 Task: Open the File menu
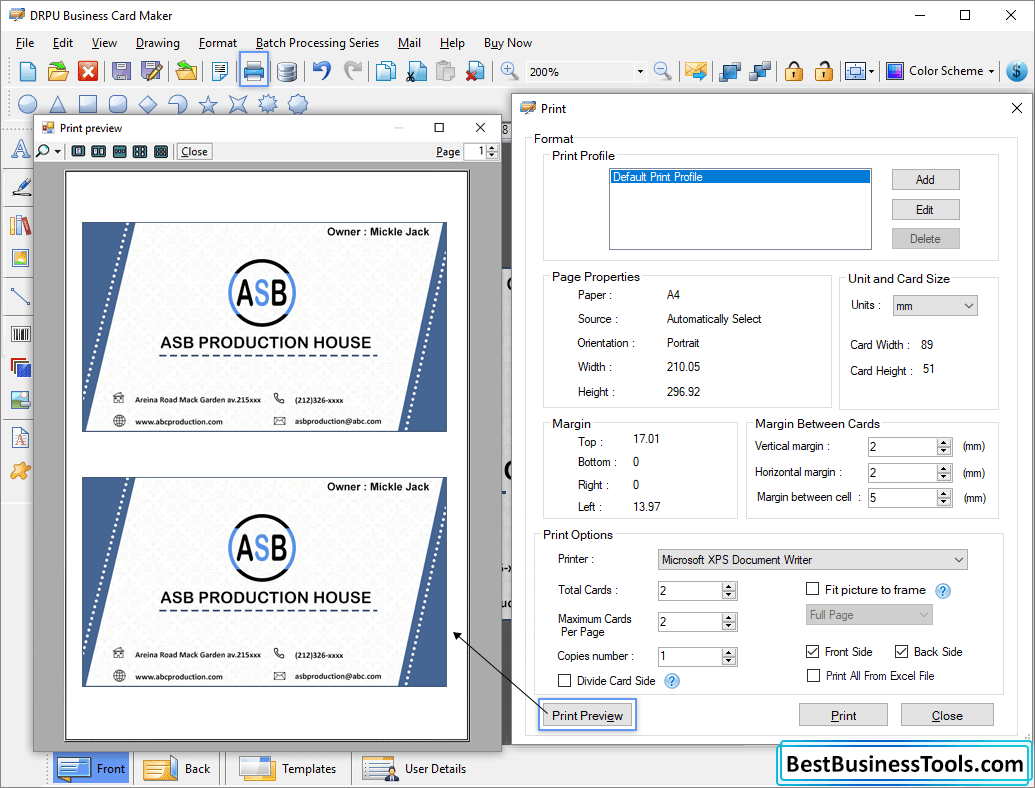(25, 43)
